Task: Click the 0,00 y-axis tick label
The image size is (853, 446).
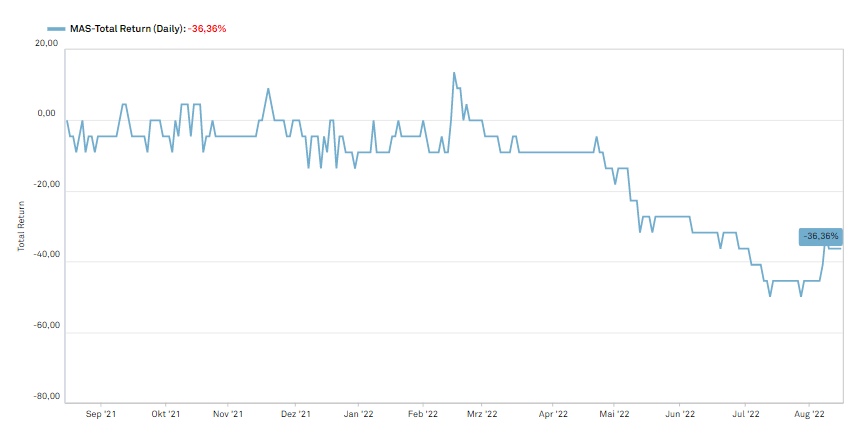Action: click(46, 113)
